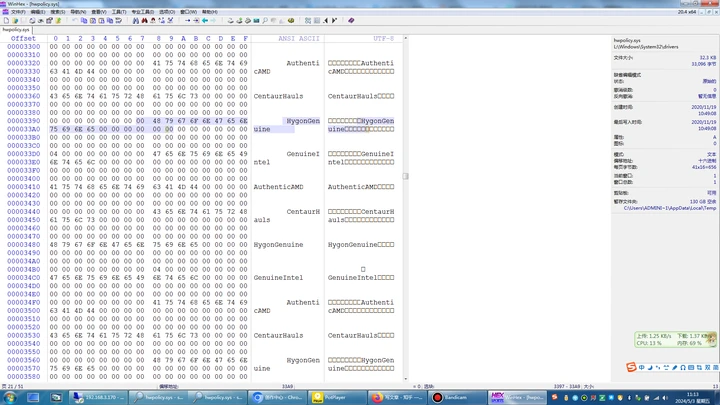Open Bandicam from the taskbar
Screen dimensions: 720x405
pos(451,397)
